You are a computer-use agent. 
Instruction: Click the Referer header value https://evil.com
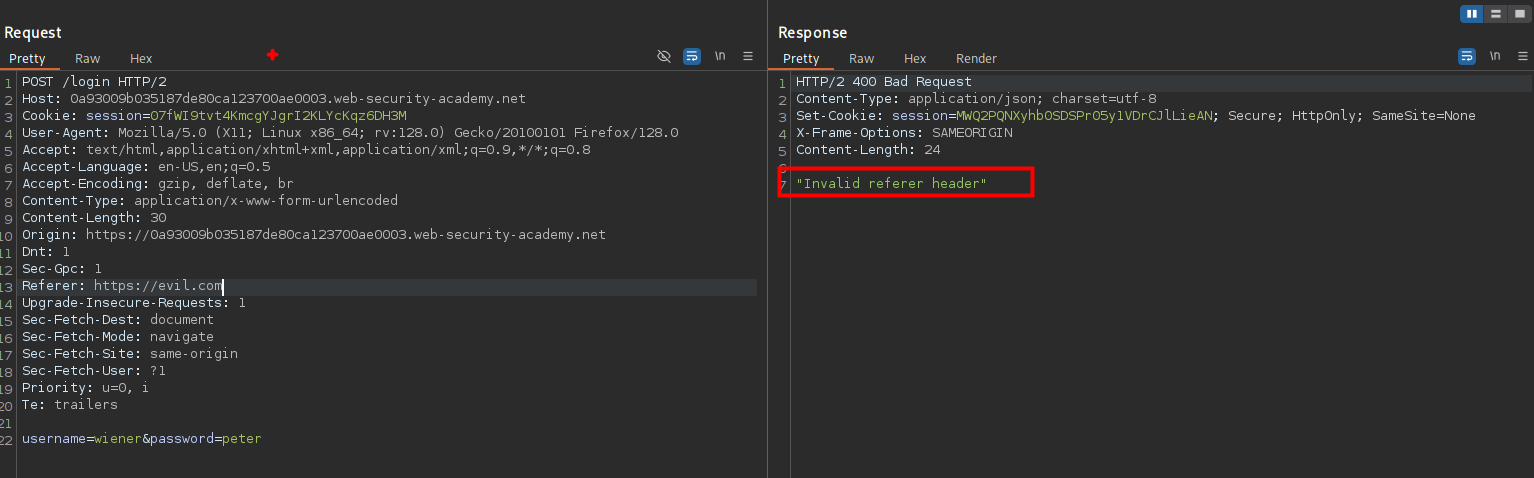pos(158,286)
